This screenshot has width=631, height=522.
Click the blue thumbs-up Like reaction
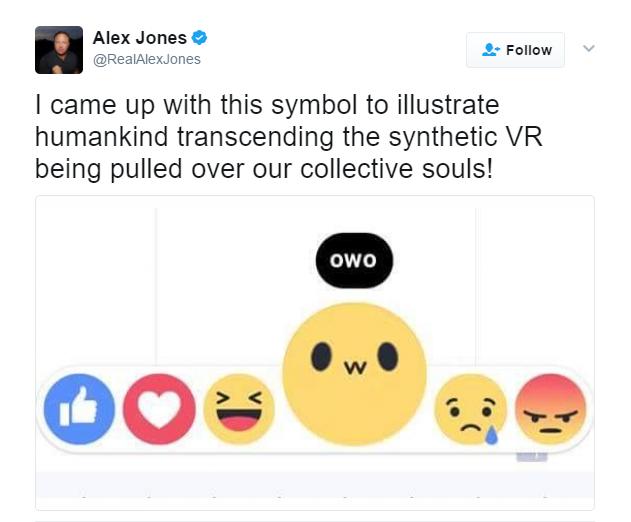tap(79, 409)
